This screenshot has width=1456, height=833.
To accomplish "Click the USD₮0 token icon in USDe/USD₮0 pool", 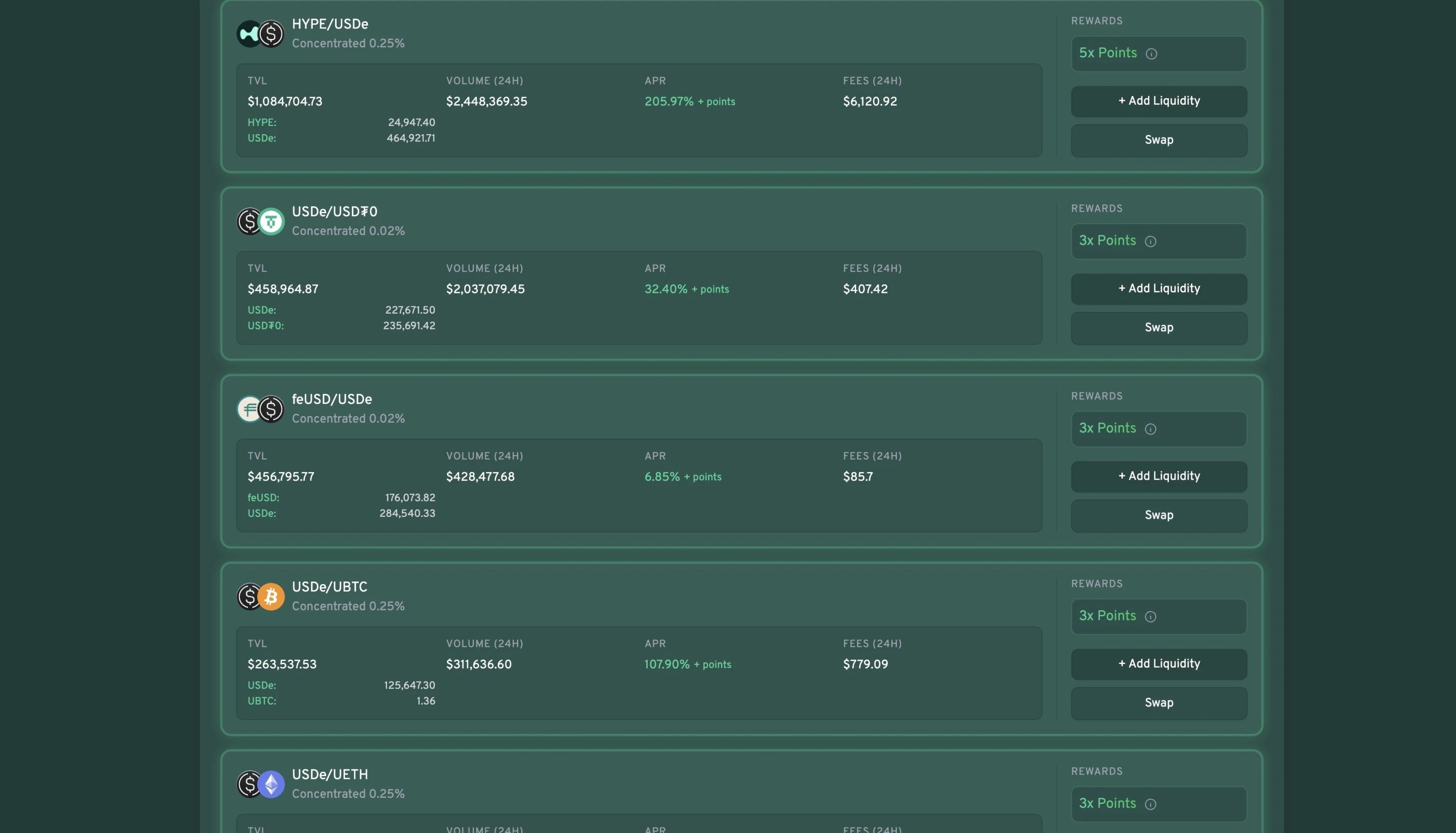I will click(x=271, y=222).
